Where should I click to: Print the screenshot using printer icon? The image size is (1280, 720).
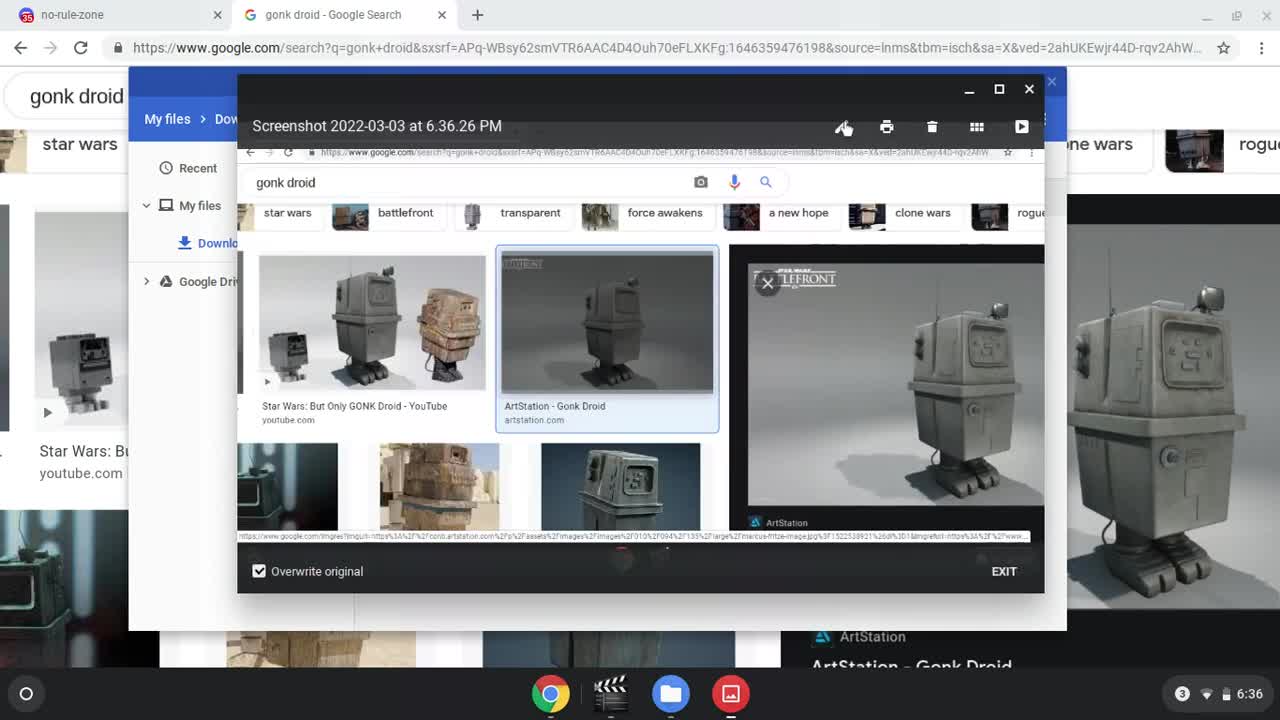886,127
